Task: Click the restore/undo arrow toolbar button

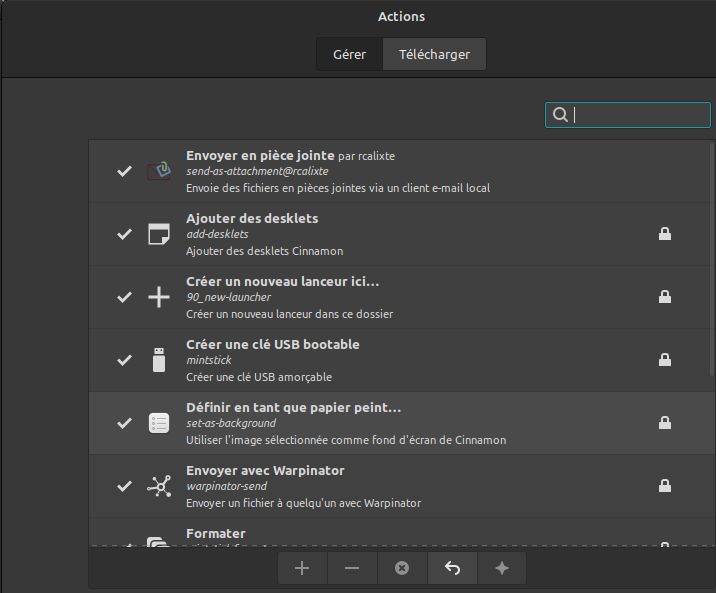Action: [452, 568]
